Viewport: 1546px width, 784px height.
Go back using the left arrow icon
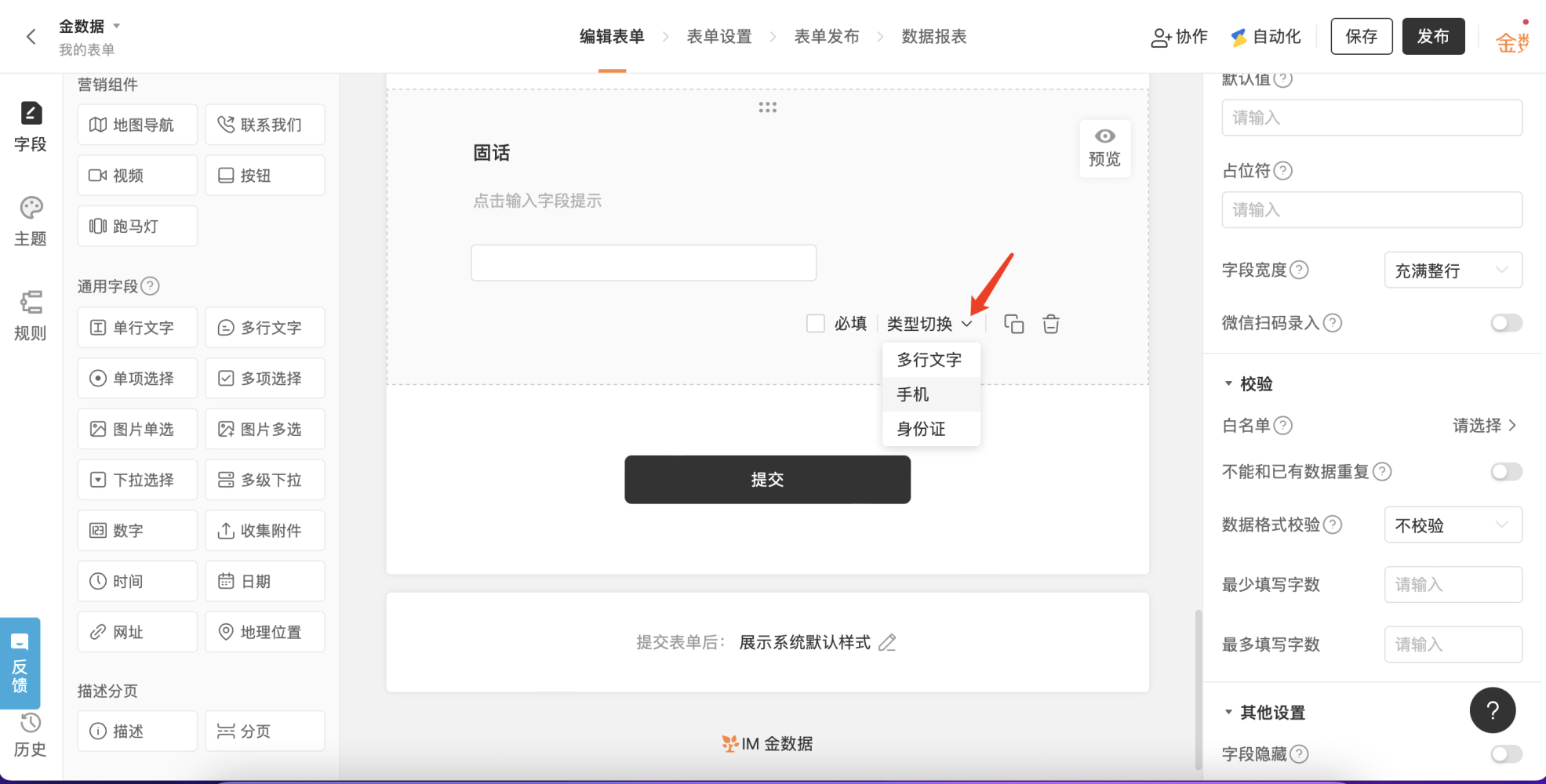[x=31, y=37]
